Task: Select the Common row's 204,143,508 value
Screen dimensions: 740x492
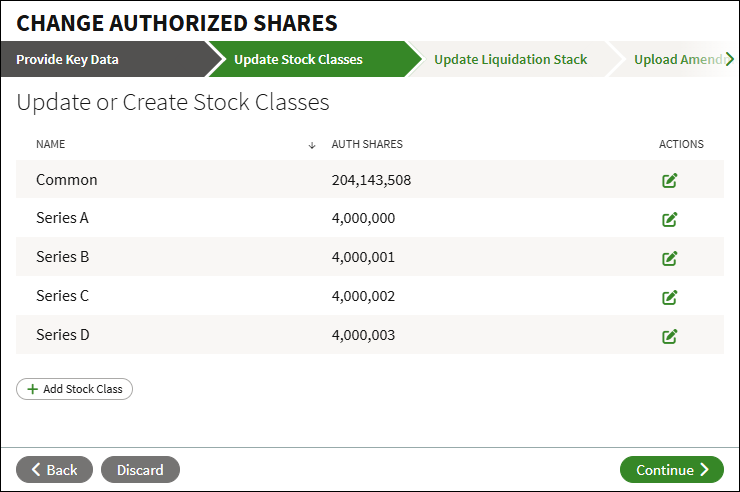Action: tap(371, 180)
